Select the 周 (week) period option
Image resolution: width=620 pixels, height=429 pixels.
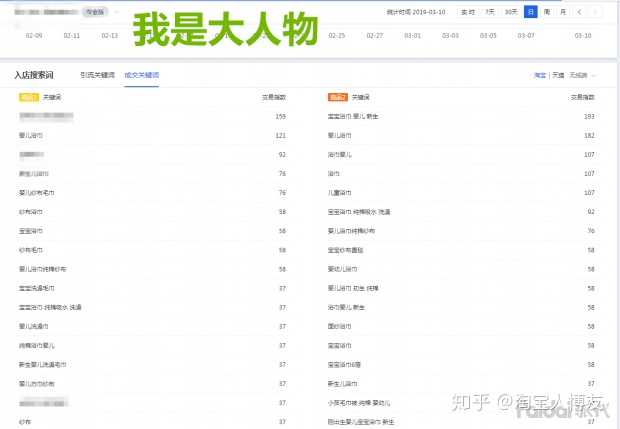click(546, 12)
